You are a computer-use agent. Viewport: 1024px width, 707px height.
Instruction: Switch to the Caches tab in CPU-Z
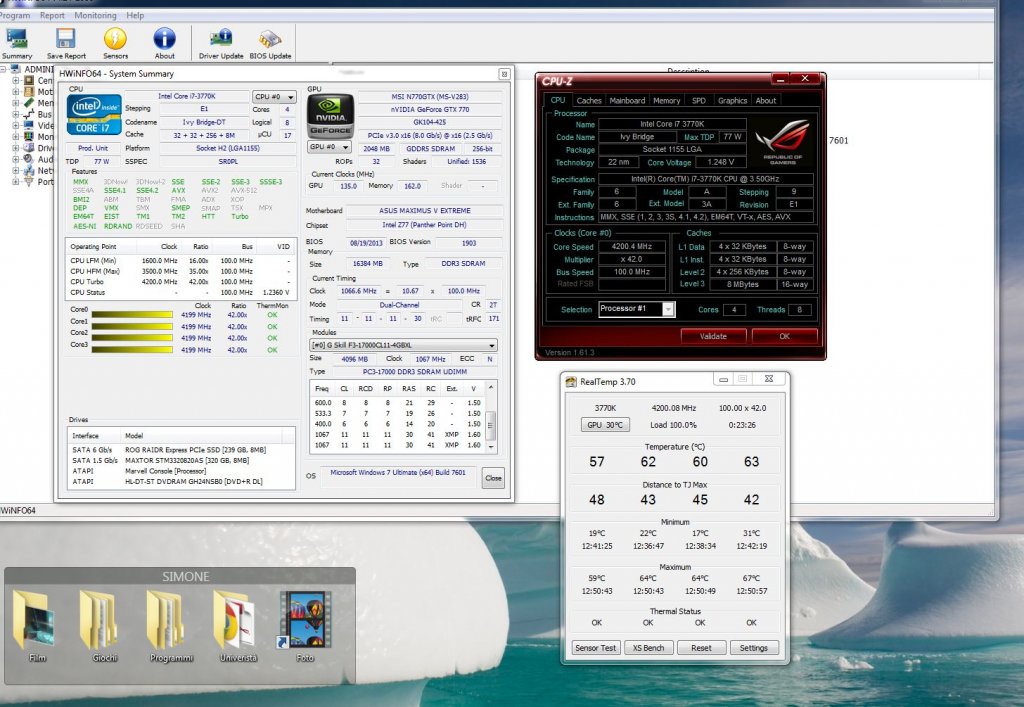point(588,101)
